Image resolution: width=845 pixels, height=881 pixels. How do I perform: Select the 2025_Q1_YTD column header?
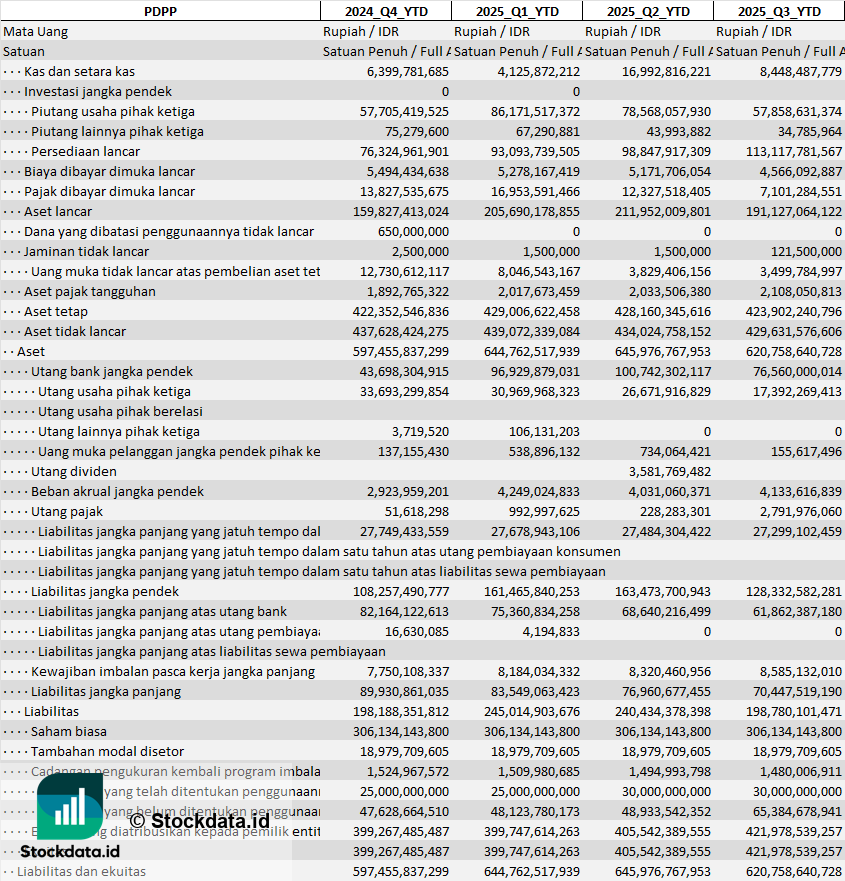[x=516, y=11]
